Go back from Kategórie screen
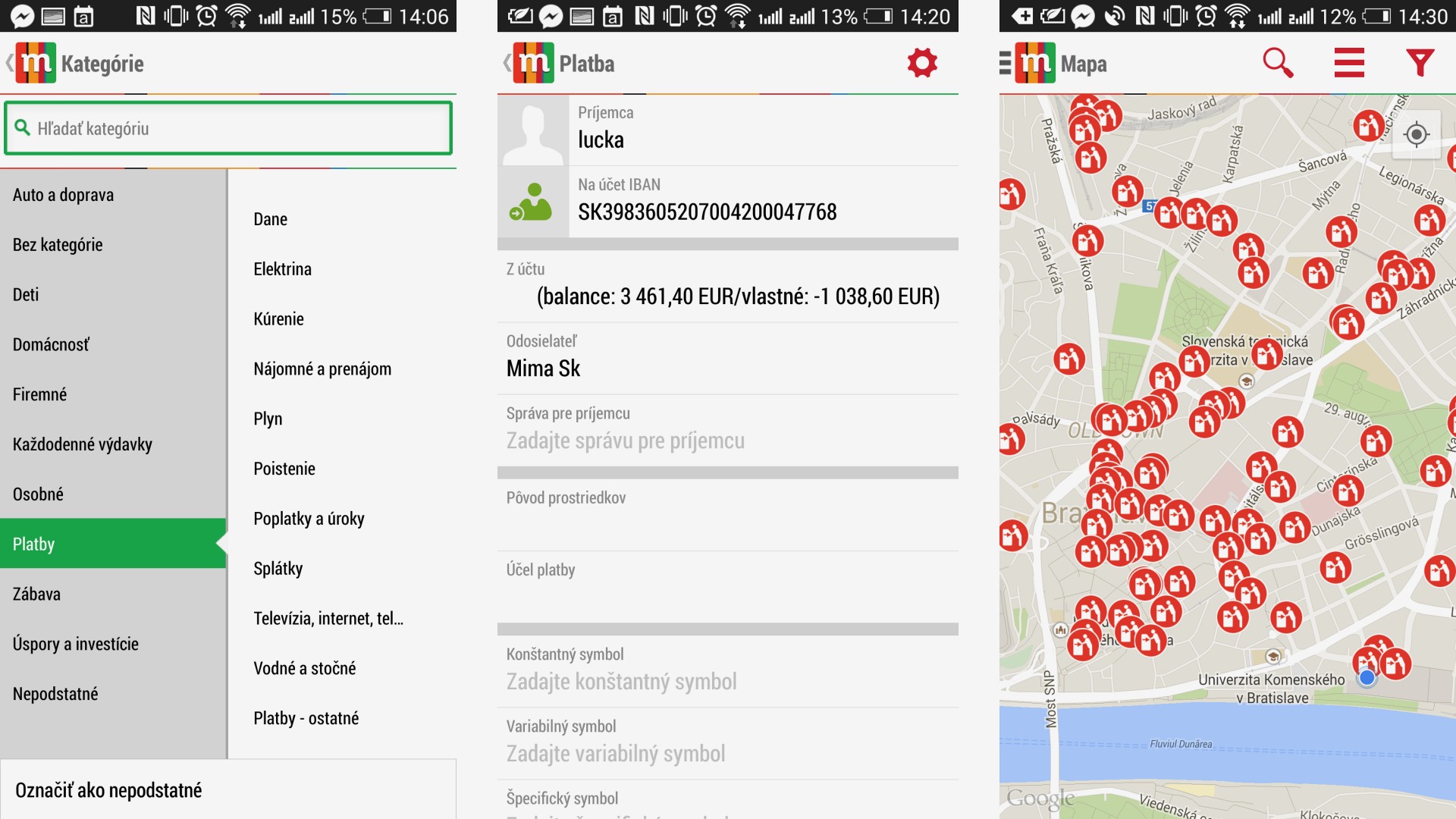The width and height of the screenshot is (1456, 819). pos(11,63)
